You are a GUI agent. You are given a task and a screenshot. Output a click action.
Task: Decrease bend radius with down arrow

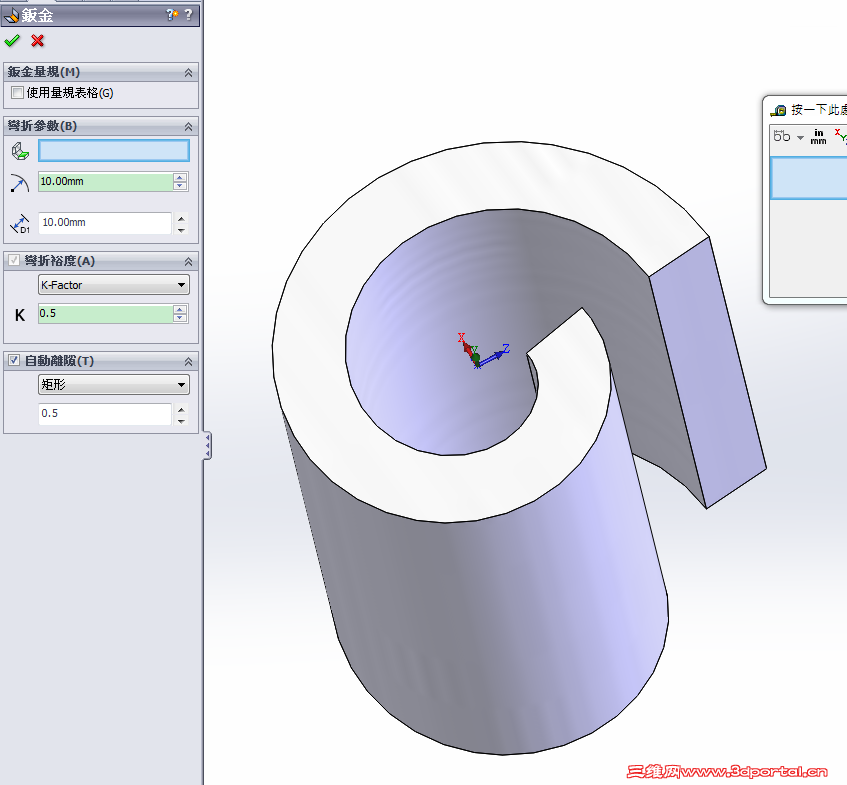[x=180, y=186]
